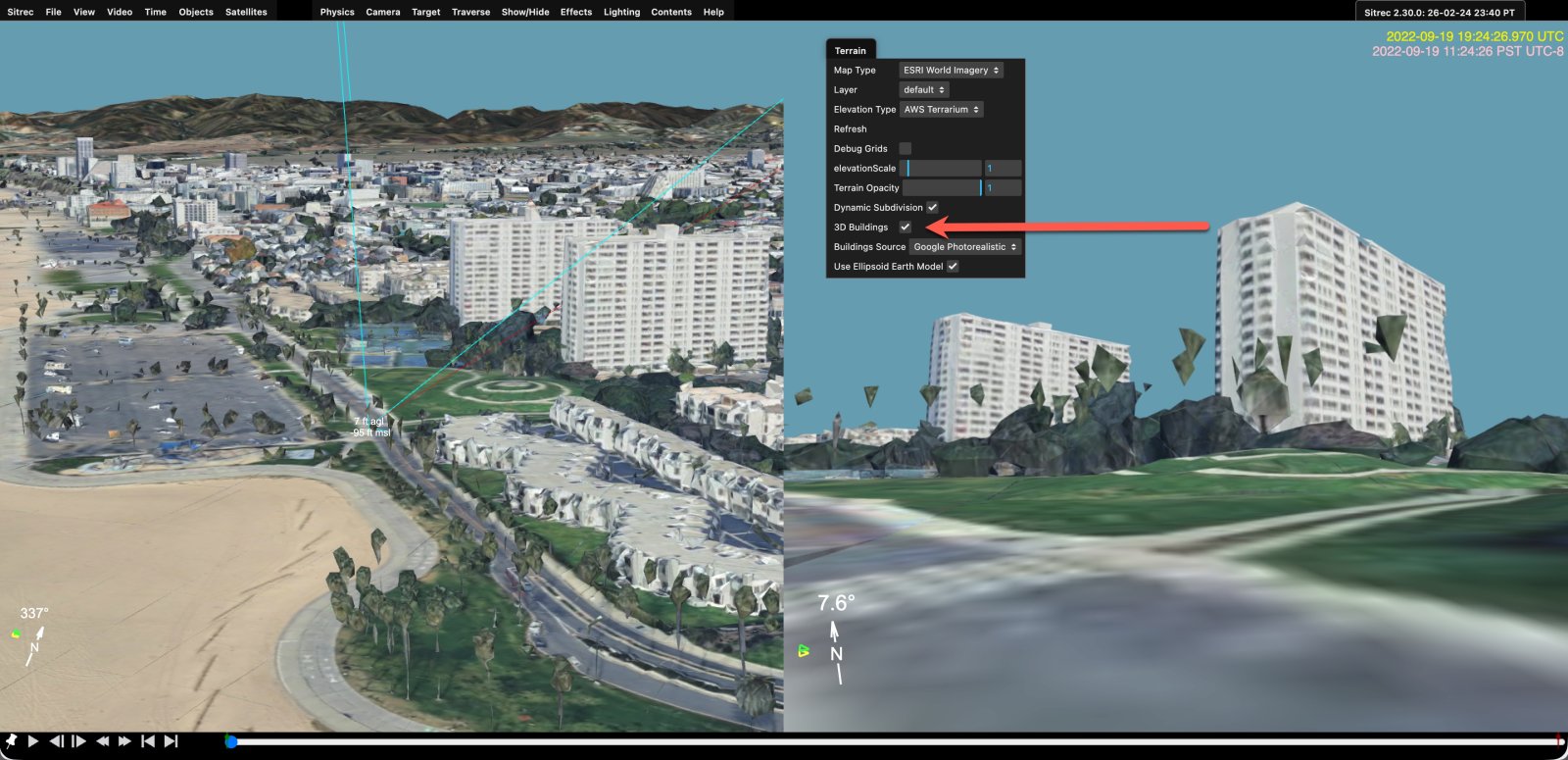Jump to the first frame

point(148,741)
